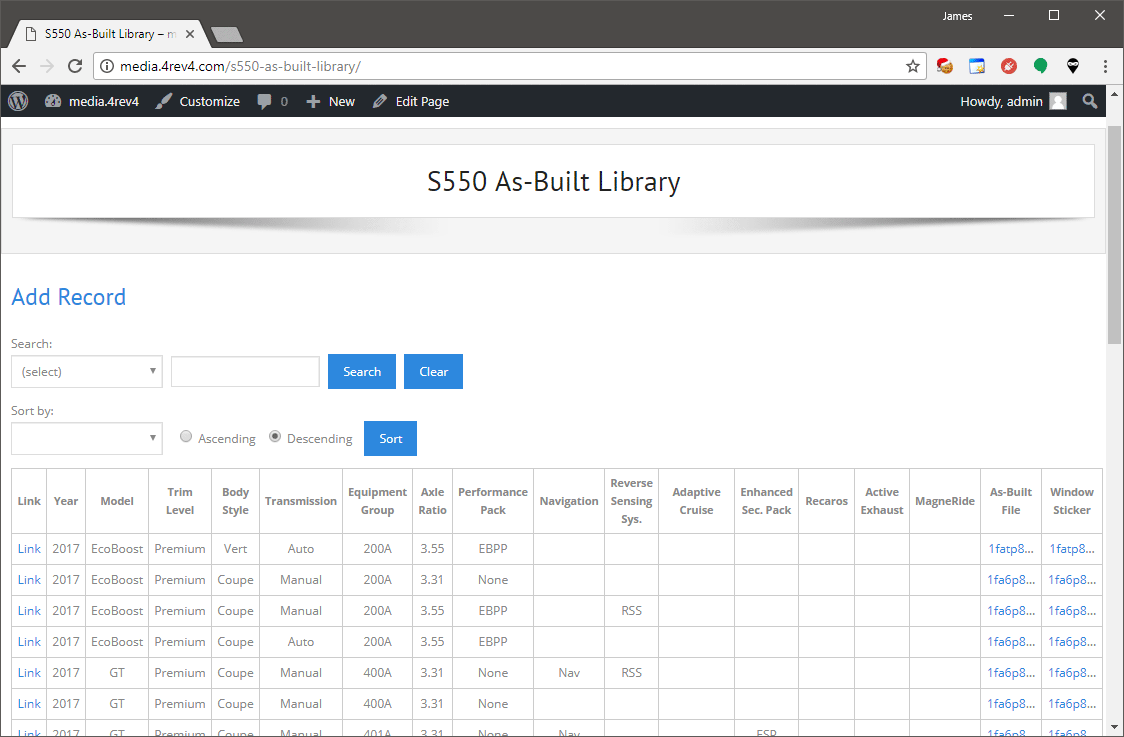Open Link for EcoBoost Coupe Manual 3.31 row
Viewport: 1124px width, 737px height.
click(x=29, y=579)
